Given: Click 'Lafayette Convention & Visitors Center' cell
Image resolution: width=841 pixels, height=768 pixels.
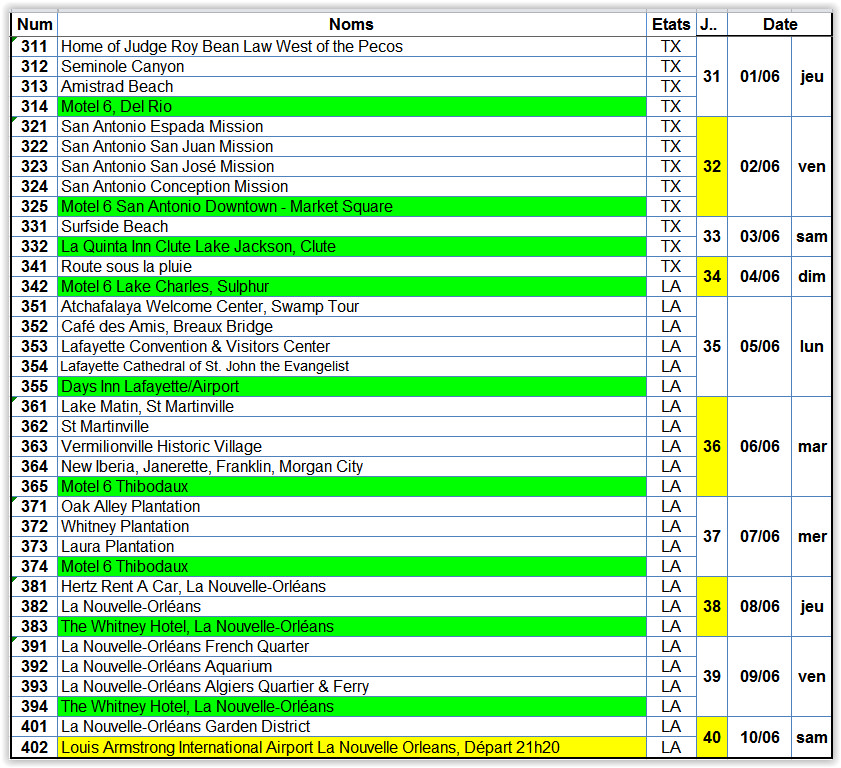Looking at the screenshot, I should tap(352, 346).
